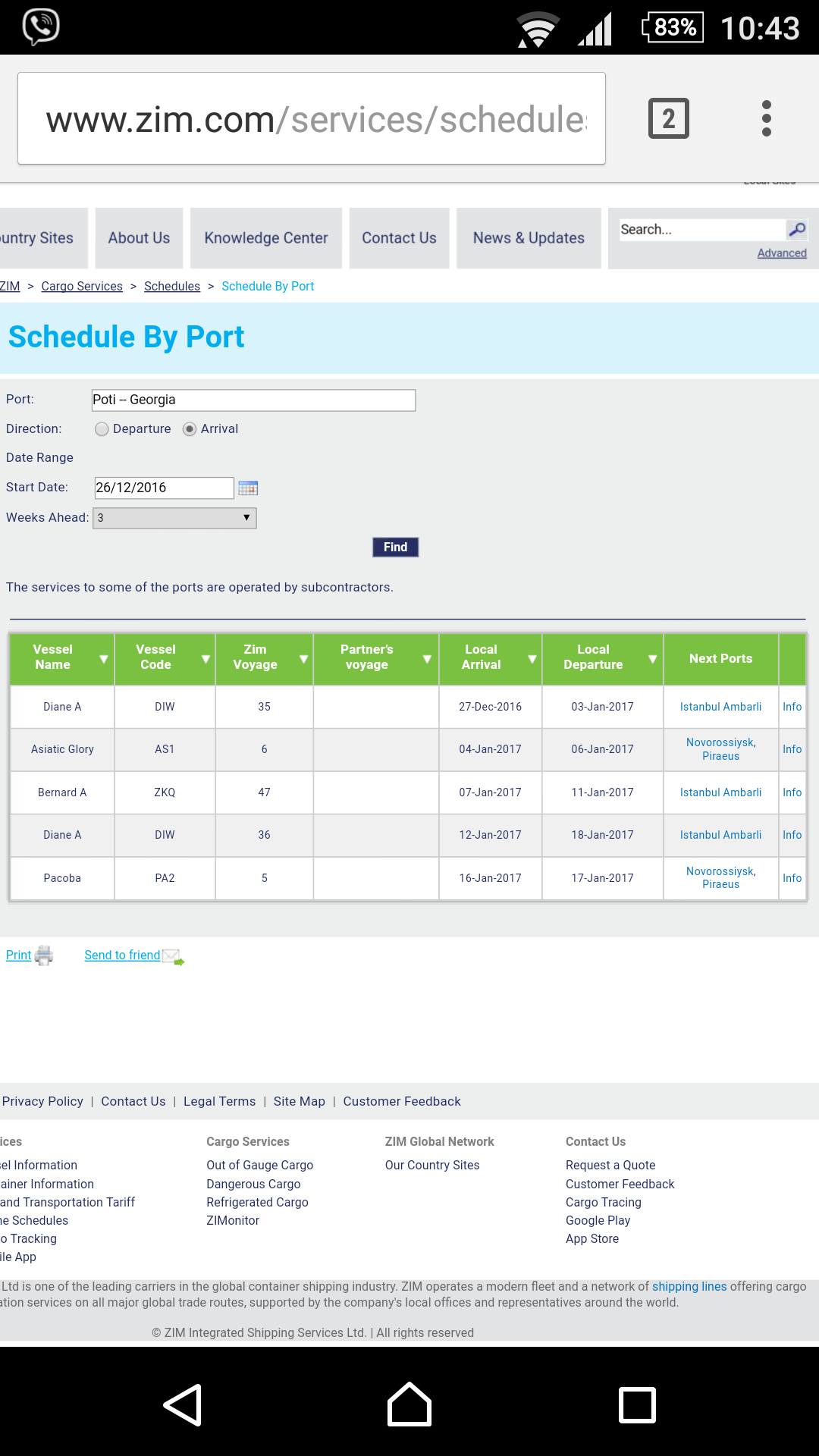This screenshot has width=819, height=1456.
Task: Select the ZKQ vessel code cell
Action: [165, 792]
